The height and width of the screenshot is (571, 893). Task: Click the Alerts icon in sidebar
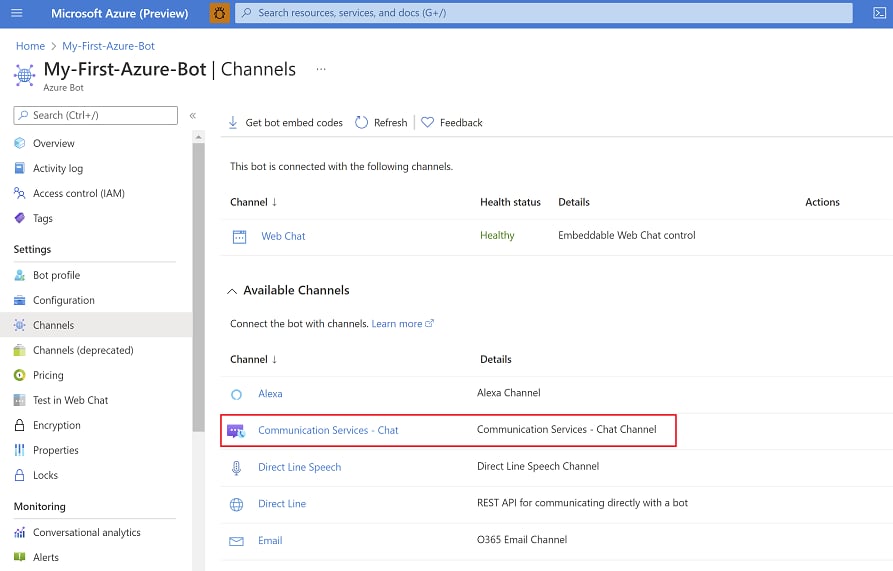click(19, 557)
